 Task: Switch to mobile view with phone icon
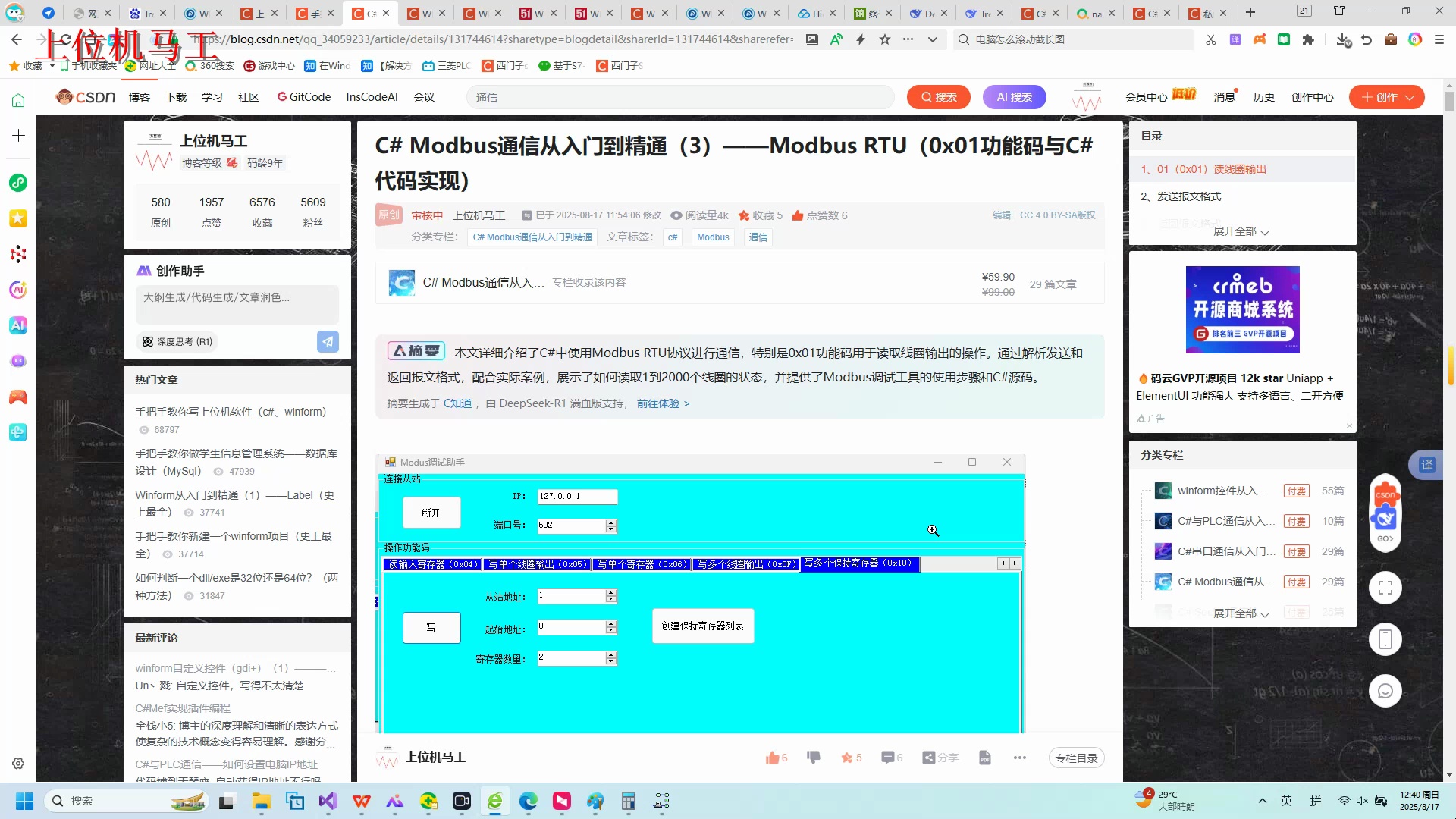pyautogui.click(x=1385, y=639)
